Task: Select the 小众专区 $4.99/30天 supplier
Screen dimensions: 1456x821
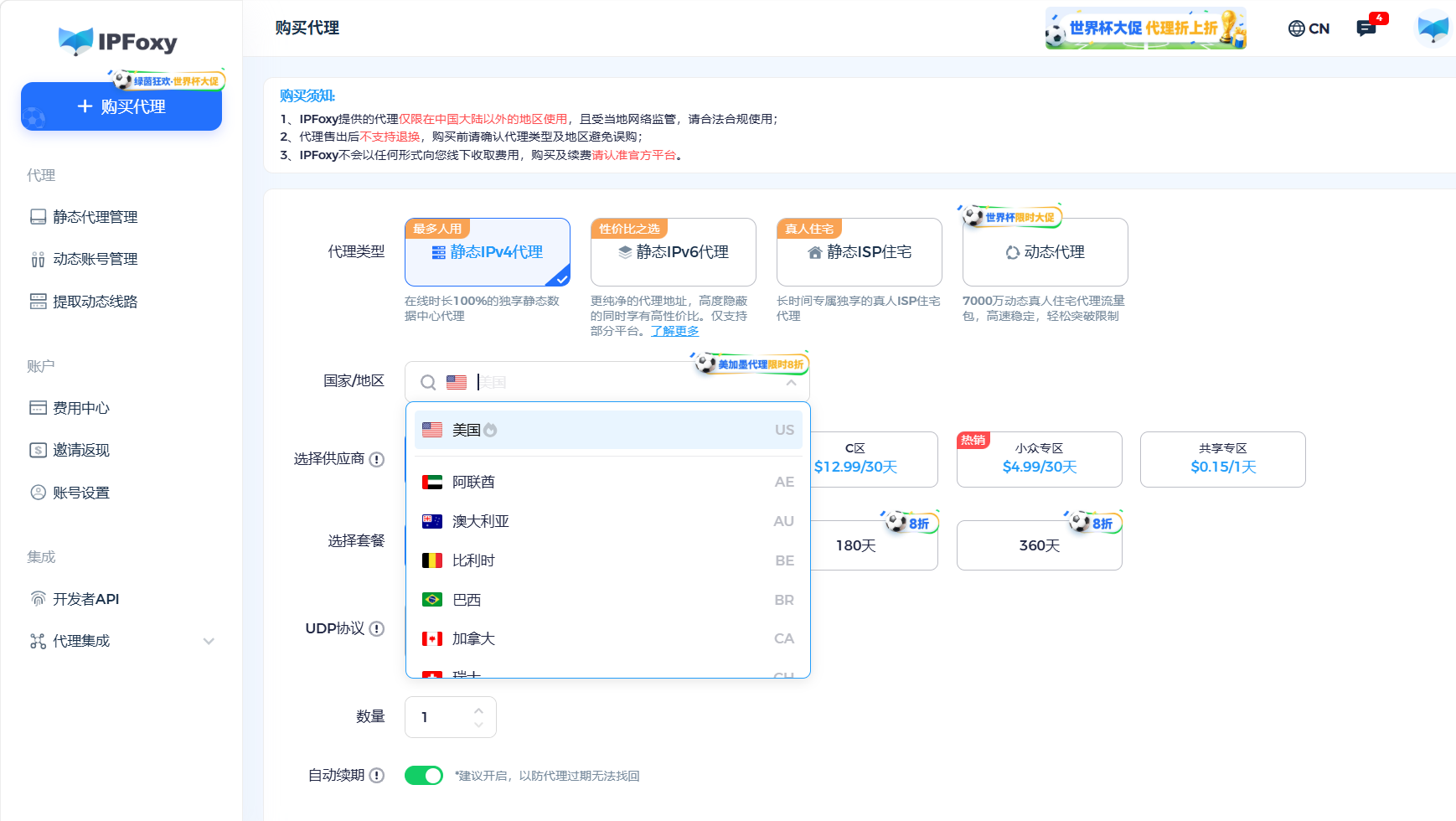Action: 1040,459
